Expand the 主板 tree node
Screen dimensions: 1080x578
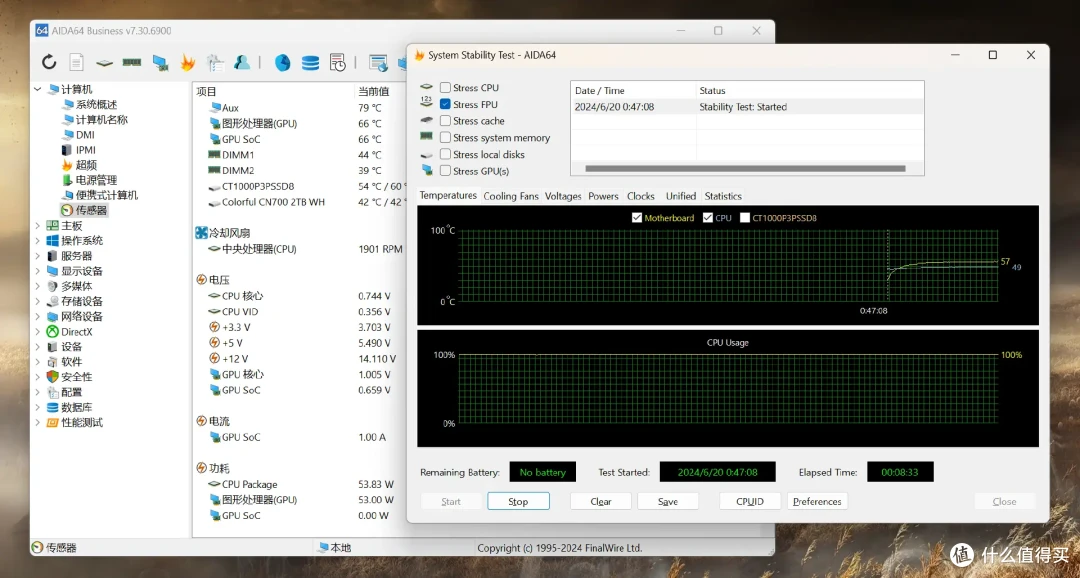pyautogui.click(x=38, y=225)
